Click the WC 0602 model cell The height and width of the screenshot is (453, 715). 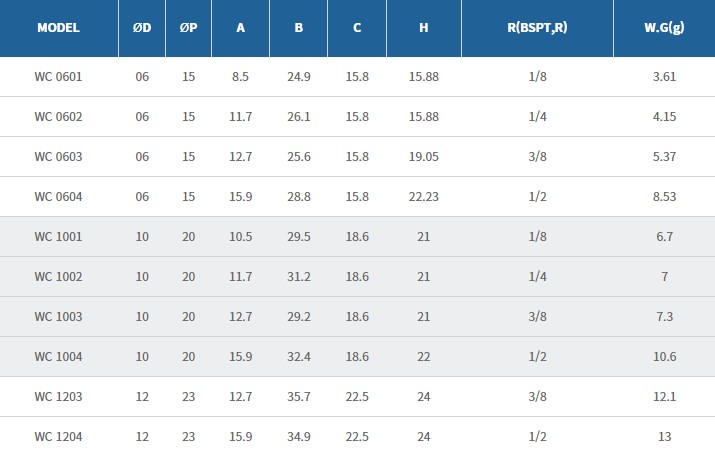[58, 116]
